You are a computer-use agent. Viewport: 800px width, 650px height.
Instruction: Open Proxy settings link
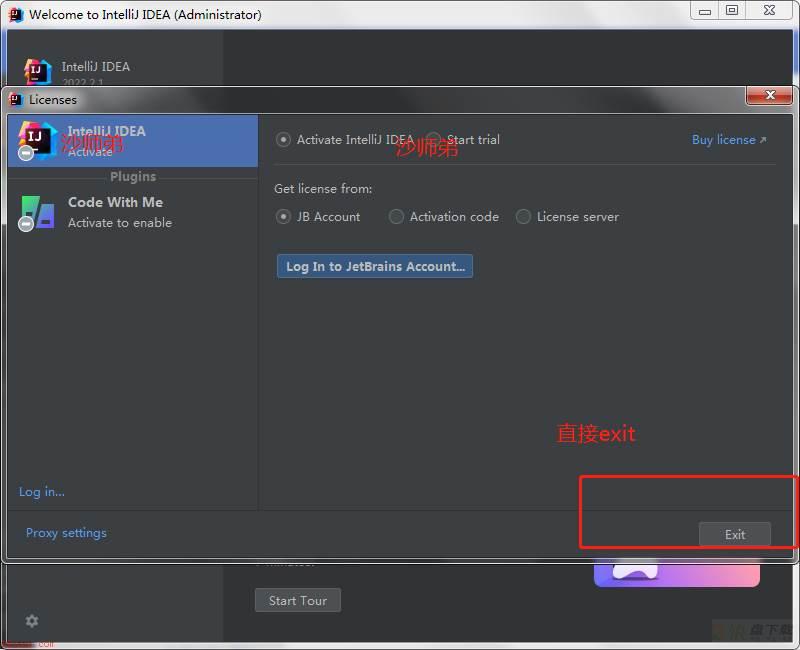point(66,533)
